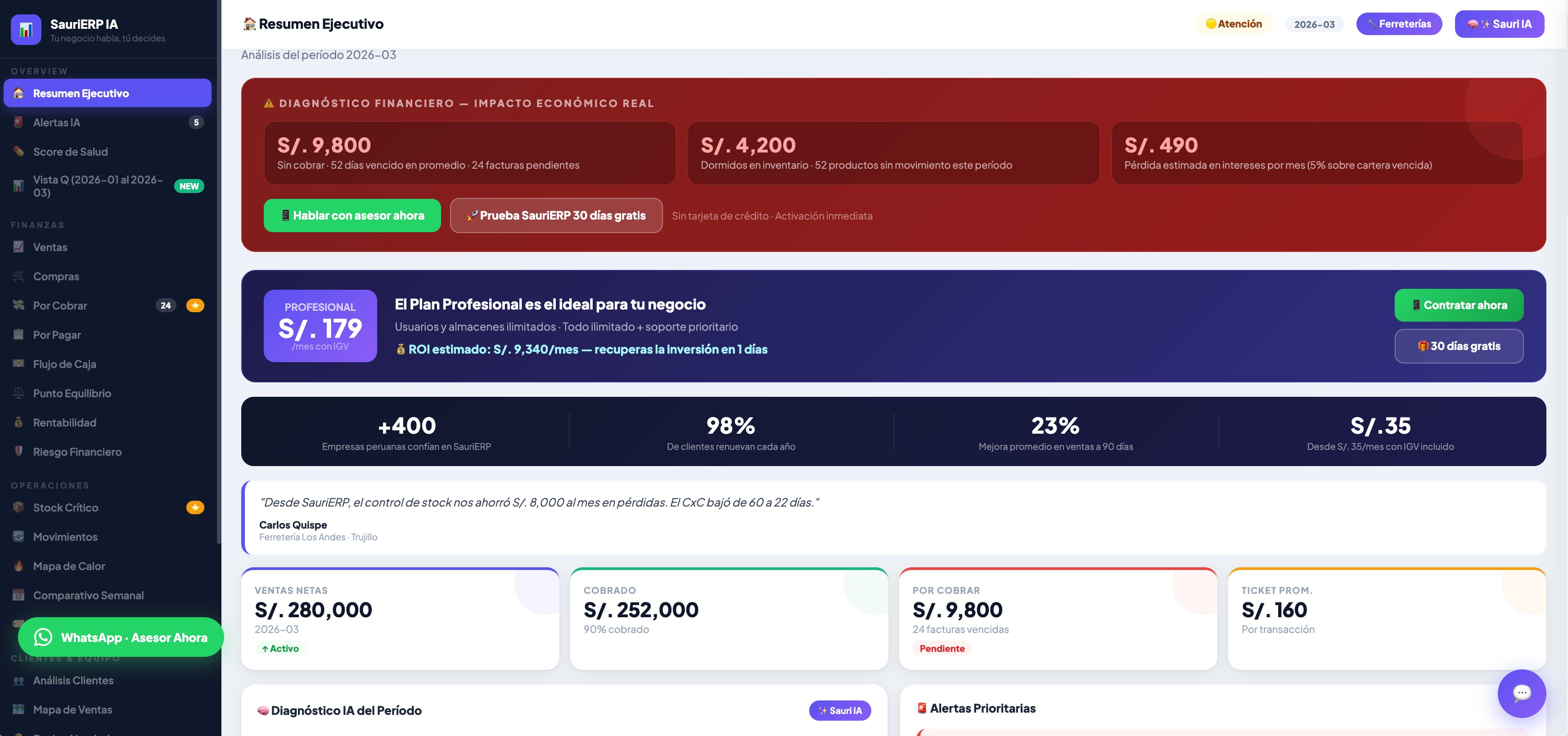Click the star badge on Por Cobrar
The width and height of the screenshot is (1568, 736).
[x=195, y=305]
